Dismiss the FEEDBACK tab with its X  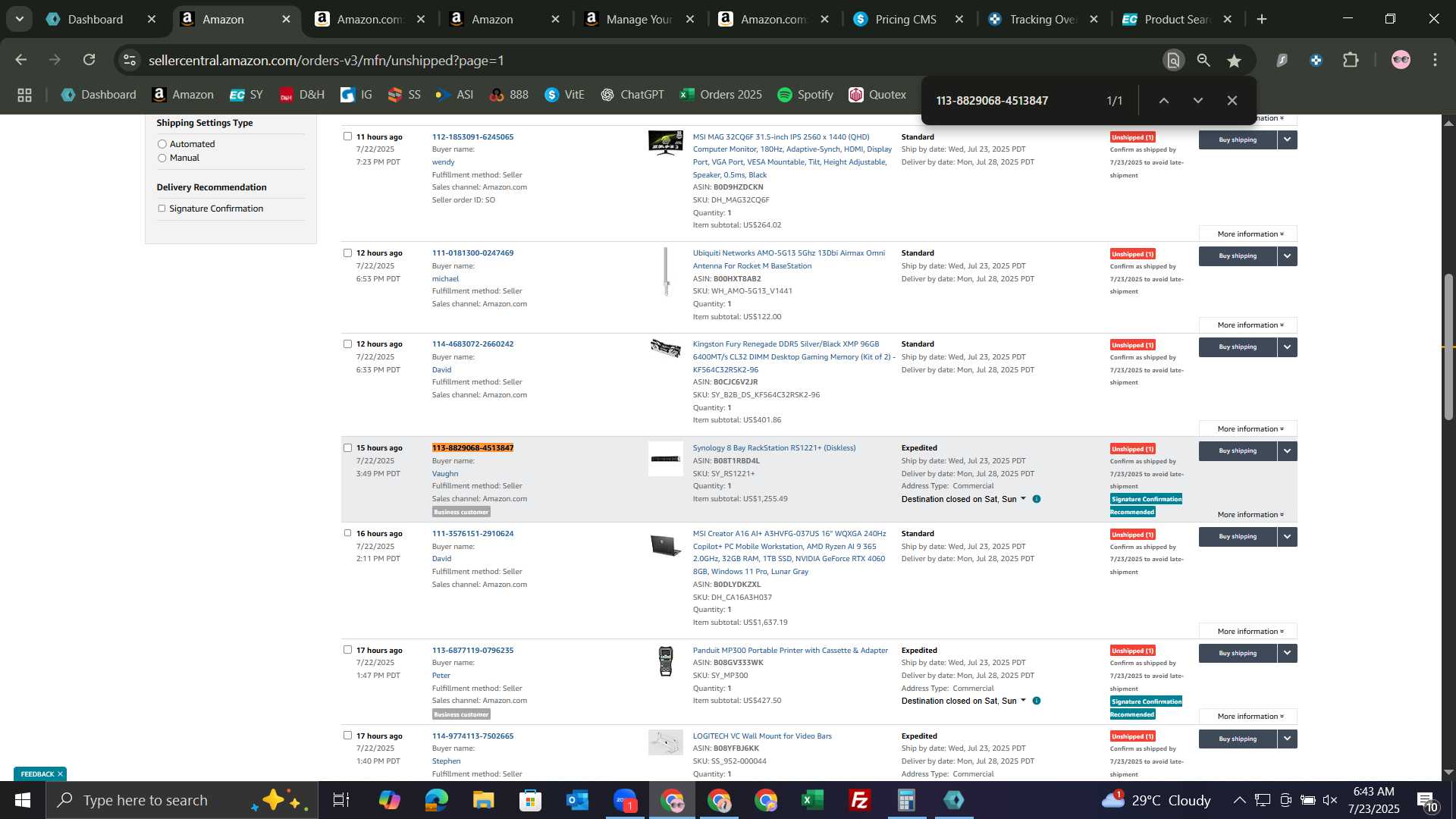pyautogui.click(x=60, y=774)
